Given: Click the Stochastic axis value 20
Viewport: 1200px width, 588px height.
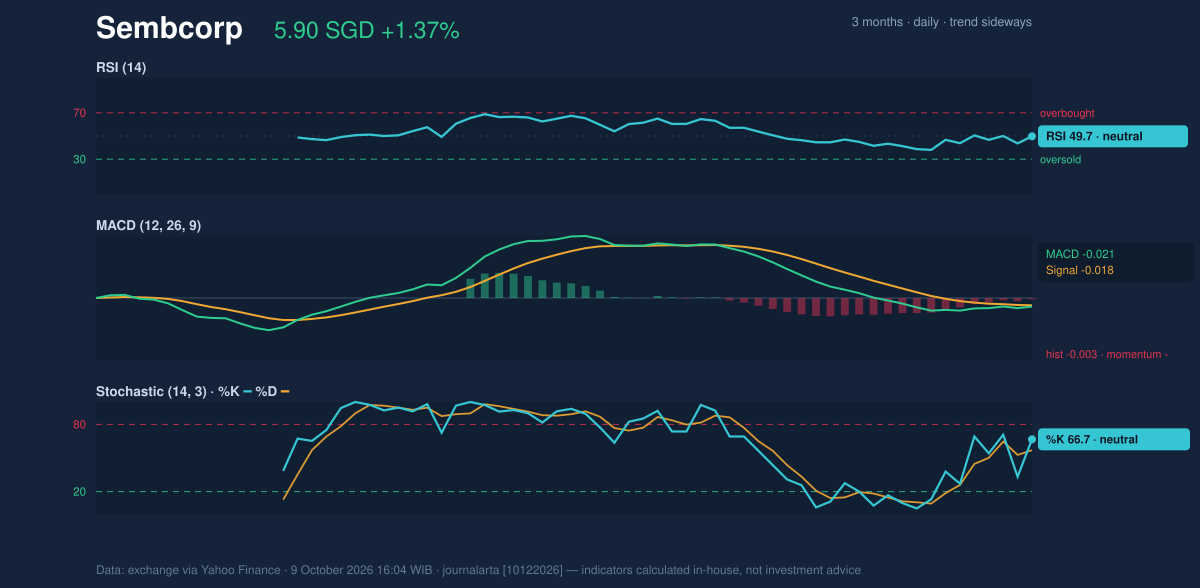Looking at the screenshot, I should pos(79,491).
